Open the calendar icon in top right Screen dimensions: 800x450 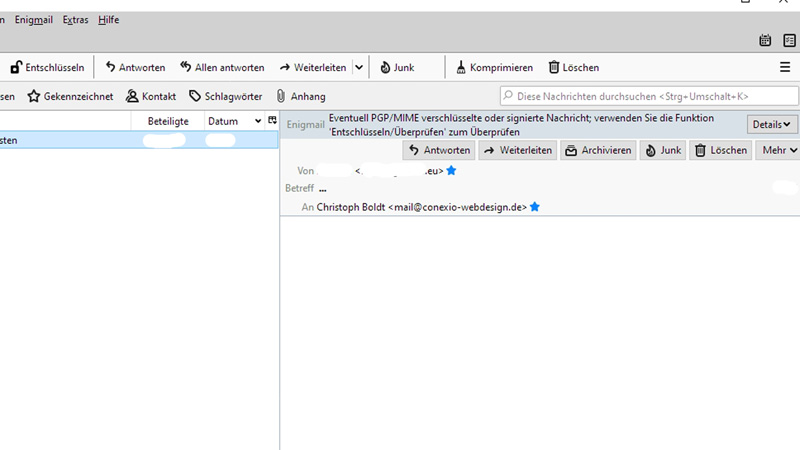(766, 40)
